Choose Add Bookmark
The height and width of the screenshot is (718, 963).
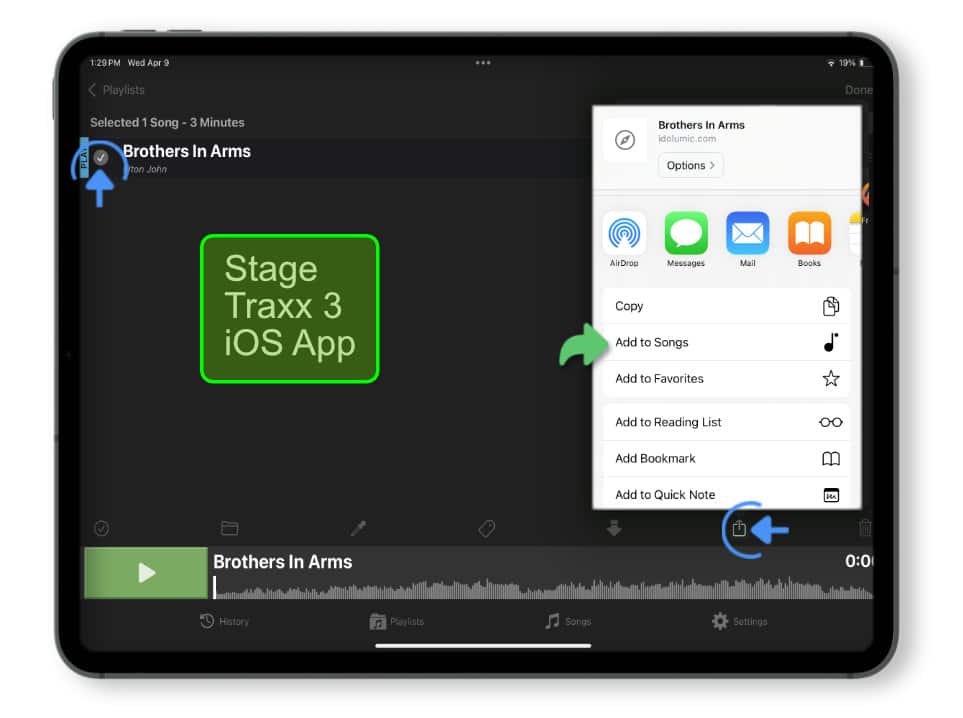[x=727, y=458]
